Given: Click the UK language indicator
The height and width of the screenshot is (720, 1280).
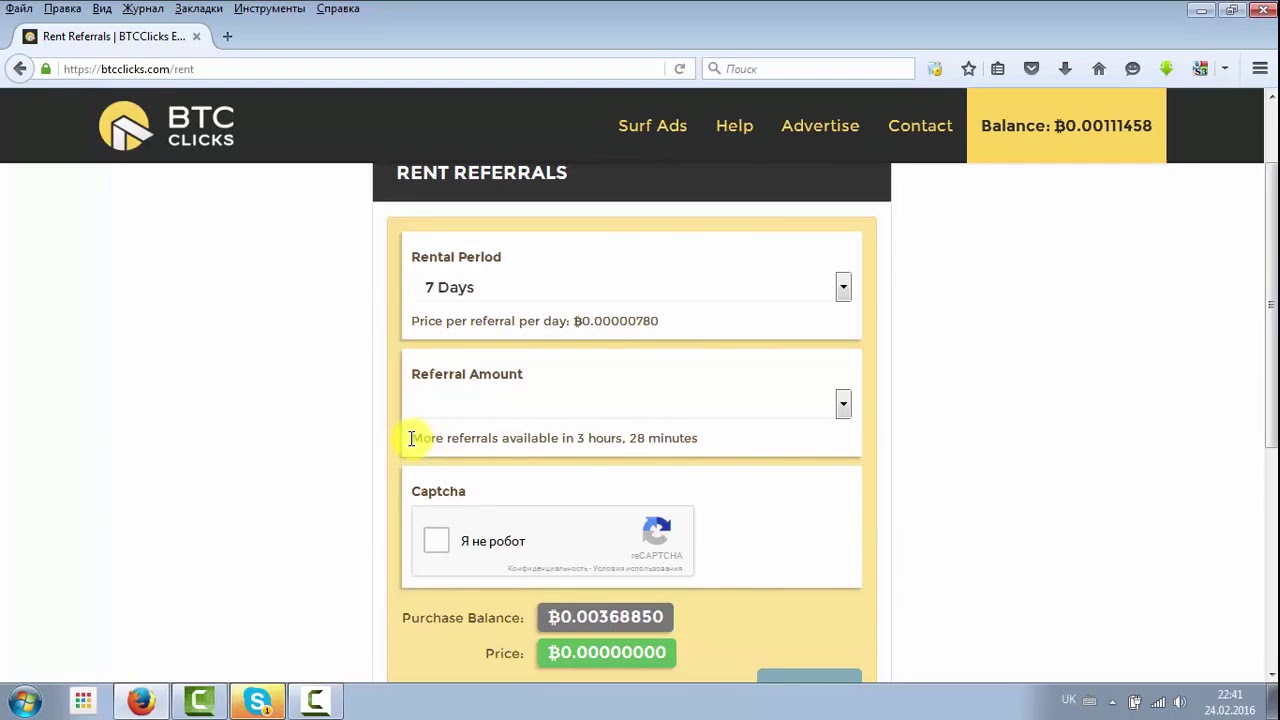Looking at the screenshot, I should pyautogui.click(x=1068, y=700).
